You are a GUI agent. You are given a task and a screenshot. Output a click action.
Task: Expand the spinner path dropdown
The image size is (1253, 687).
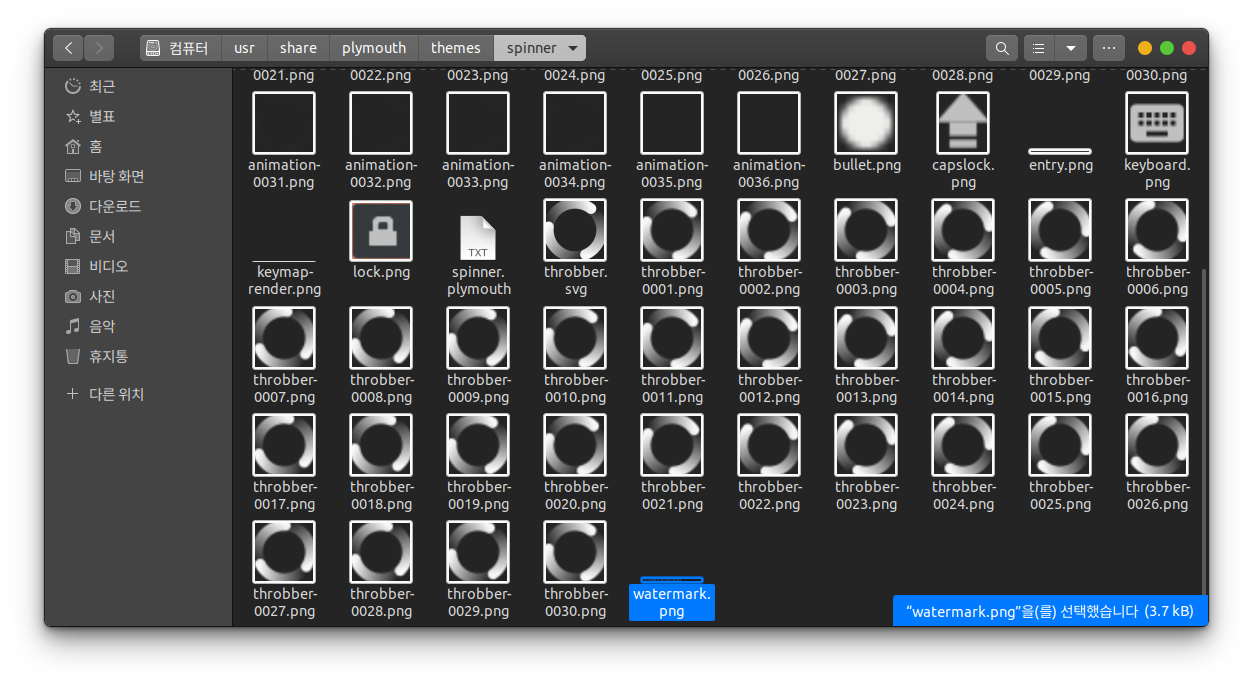[572, 48]
